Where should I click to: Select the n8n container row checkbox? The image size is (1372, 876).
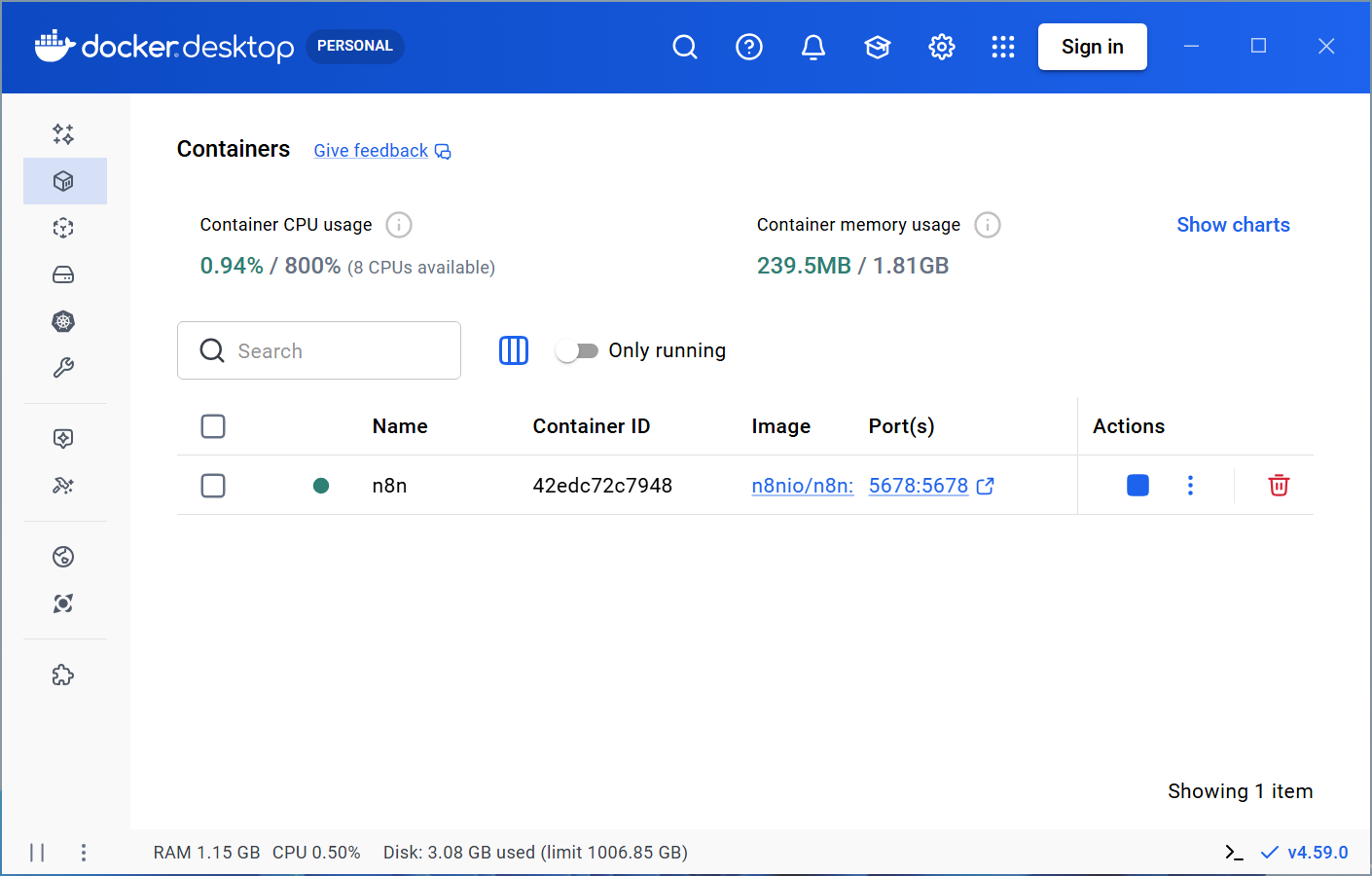213,485
